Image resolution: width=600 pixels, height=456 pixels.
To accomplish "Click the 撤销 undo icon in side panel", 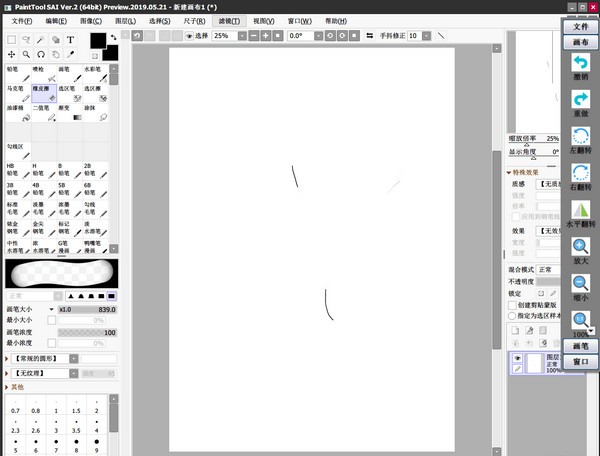I will [x=580, y=62].
